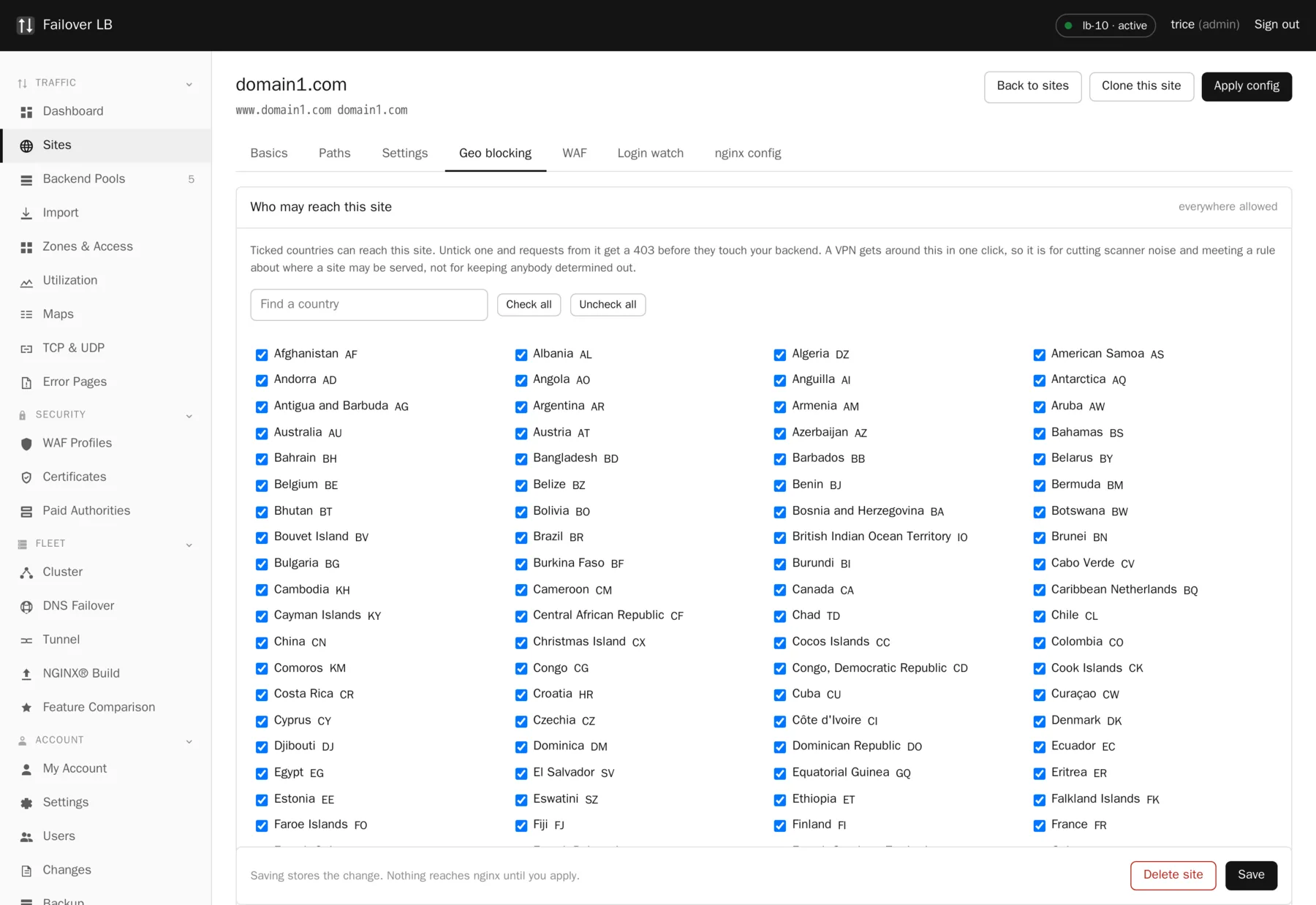Screen dimensions: 1316x905
Task: Click the Check all button
Action: 529,305
